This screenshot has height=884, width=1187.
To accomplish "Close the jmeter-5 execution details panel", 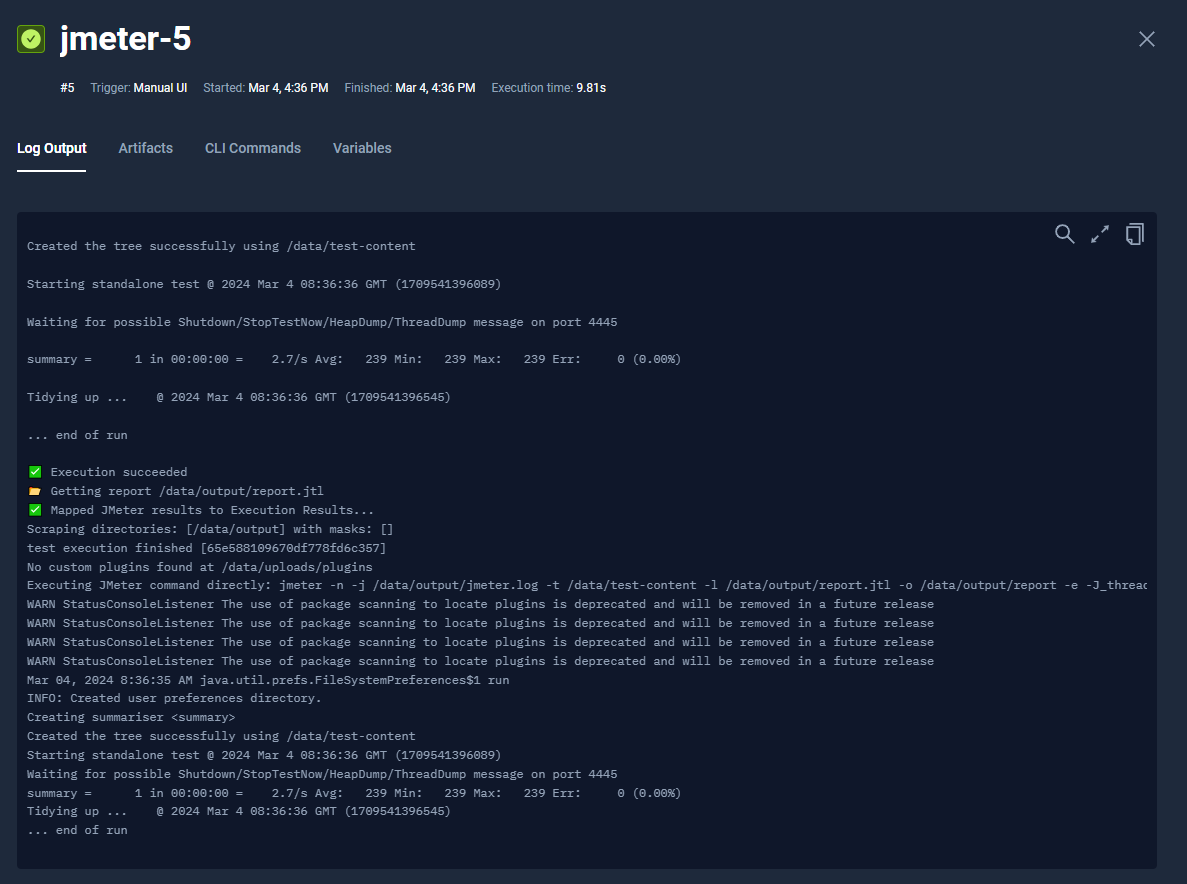I will [x=1146, y=39].
